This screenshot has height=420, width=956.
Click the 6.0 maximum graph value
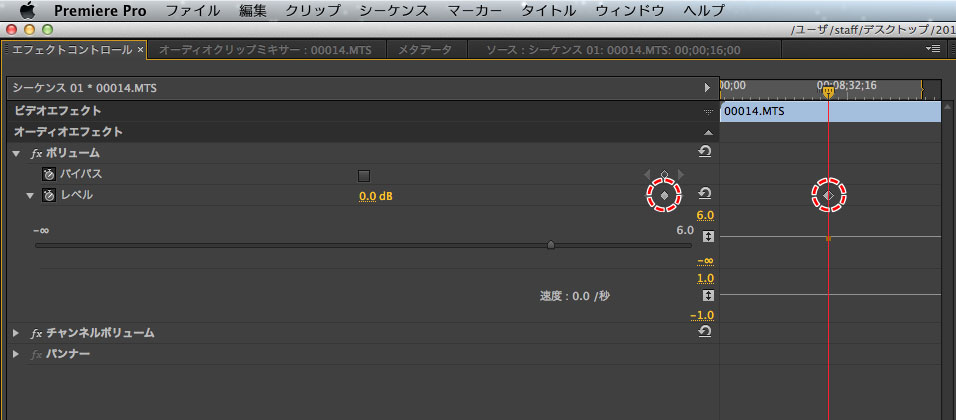point(705,215)
